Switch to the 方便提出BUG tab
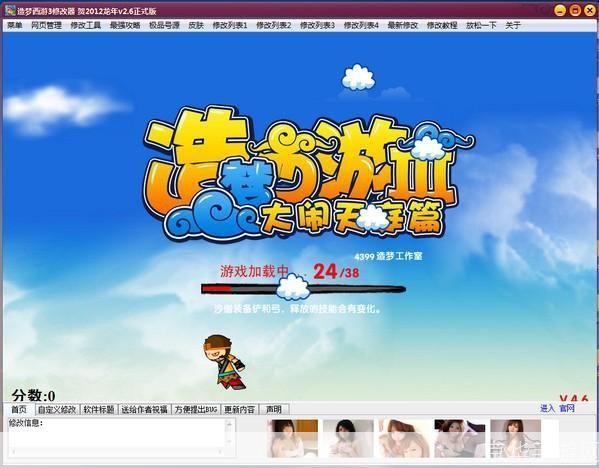This screenshot has width=599, height=468. 196,410
